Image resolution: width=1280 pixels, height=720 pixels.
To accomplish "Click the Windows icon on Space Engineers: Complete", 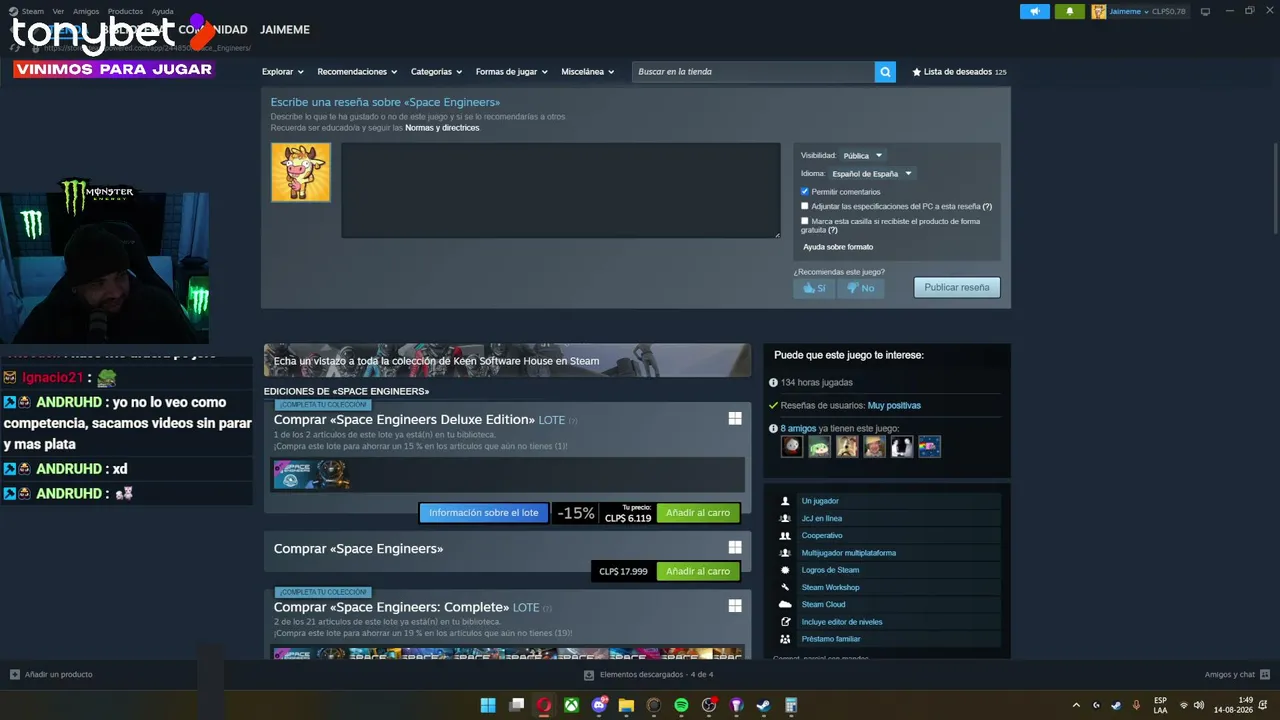I will tap(735, 606).
